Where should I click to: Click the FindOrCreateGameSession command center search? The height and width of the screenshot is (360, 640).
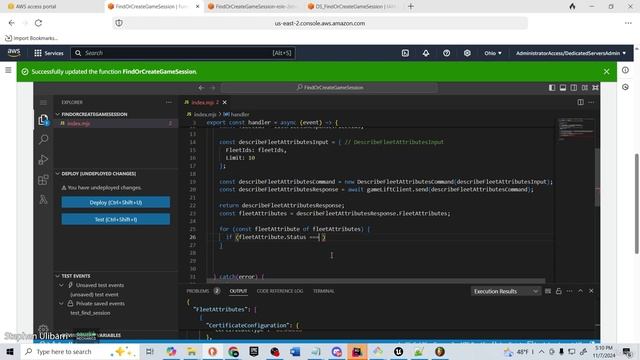coord(329,87)
